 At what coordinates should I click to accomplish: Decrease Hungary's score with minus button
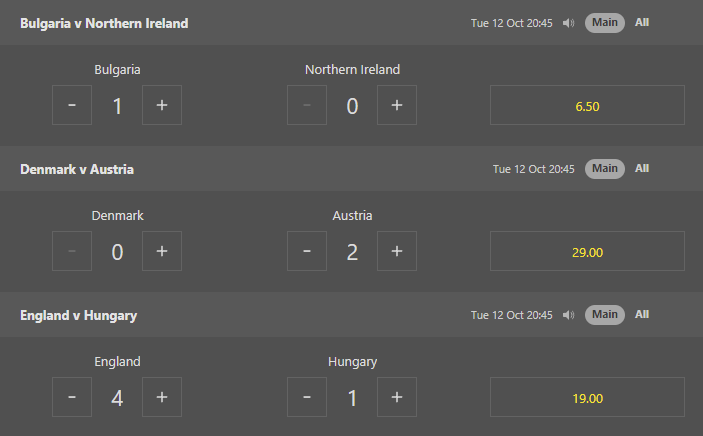(307, 397)
